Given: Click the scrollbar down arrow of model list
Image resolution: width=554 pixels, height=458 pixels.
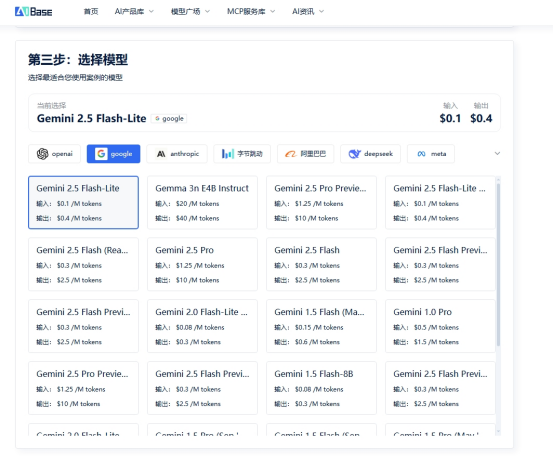Looking at the screenshot, I should tap(498, 431).
